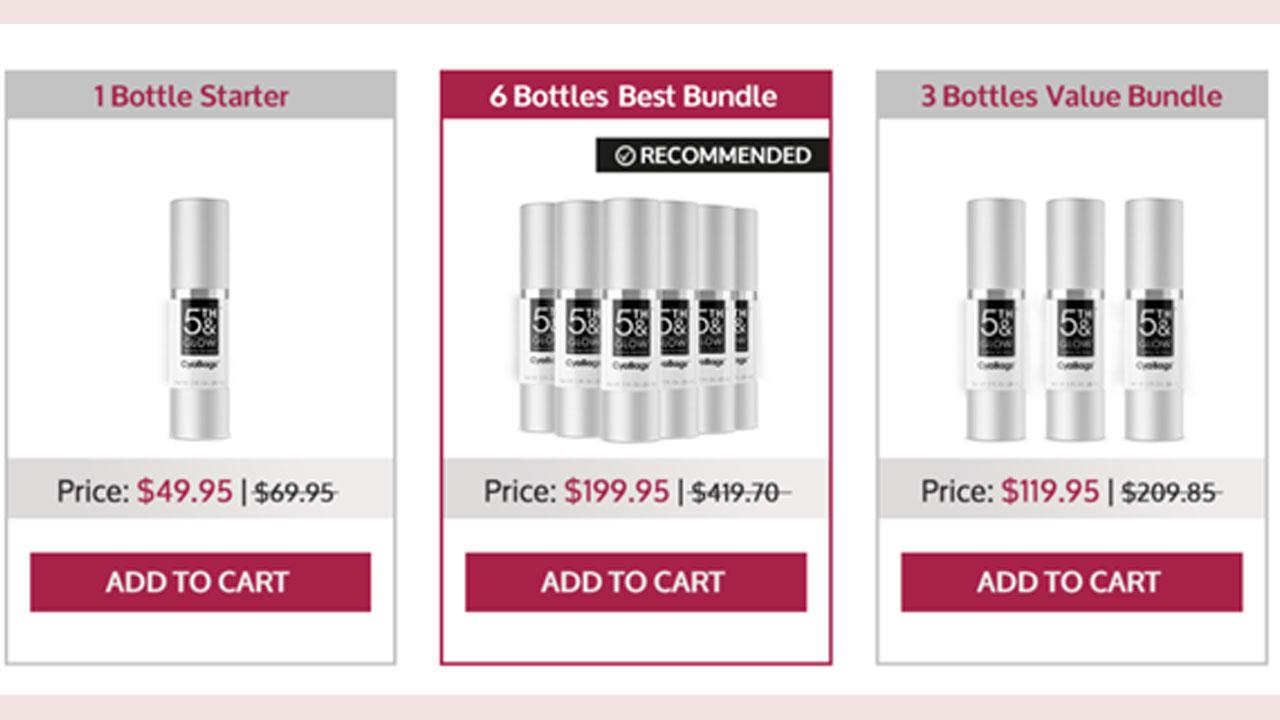Add the 1 Bottle Starter to cart
Image resolution: width=1280 pixels, height=720 pixels.
pos(200,582)
